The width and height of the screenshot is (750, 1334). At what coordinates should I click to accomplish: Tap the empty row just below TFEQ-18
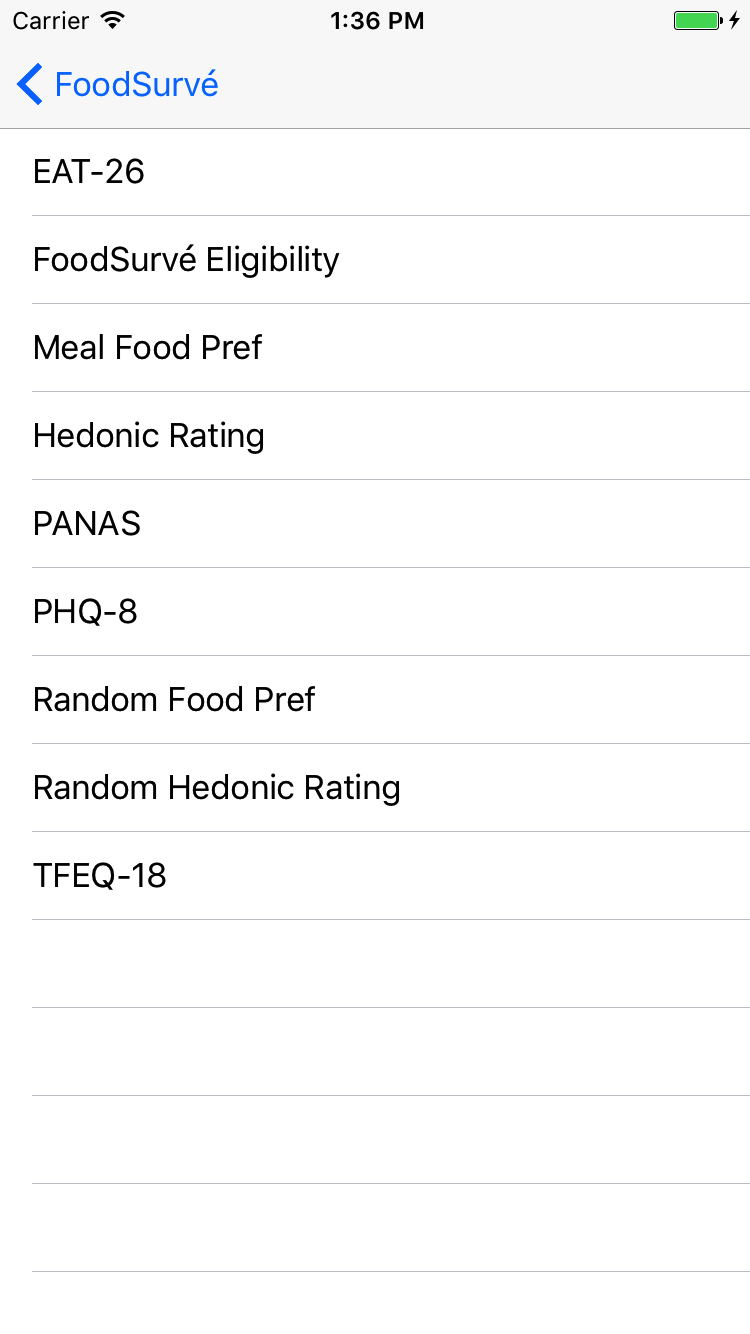[375, 964]
